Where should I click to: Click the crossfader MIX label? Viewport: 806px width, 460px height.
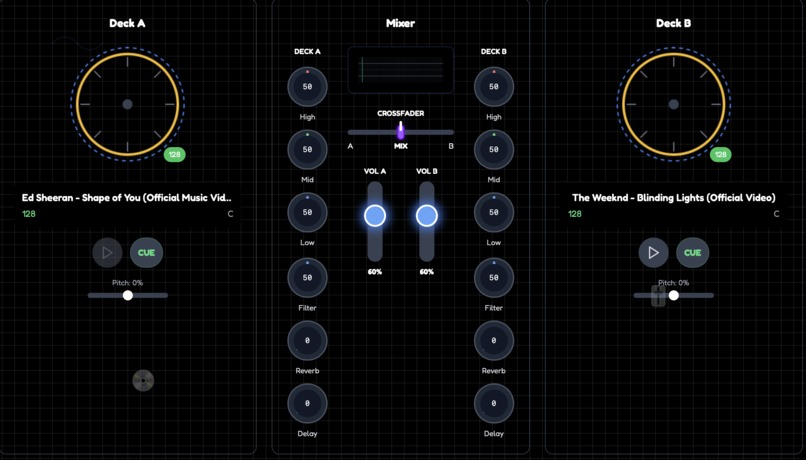pyautogui.click(x=400, y=146)
